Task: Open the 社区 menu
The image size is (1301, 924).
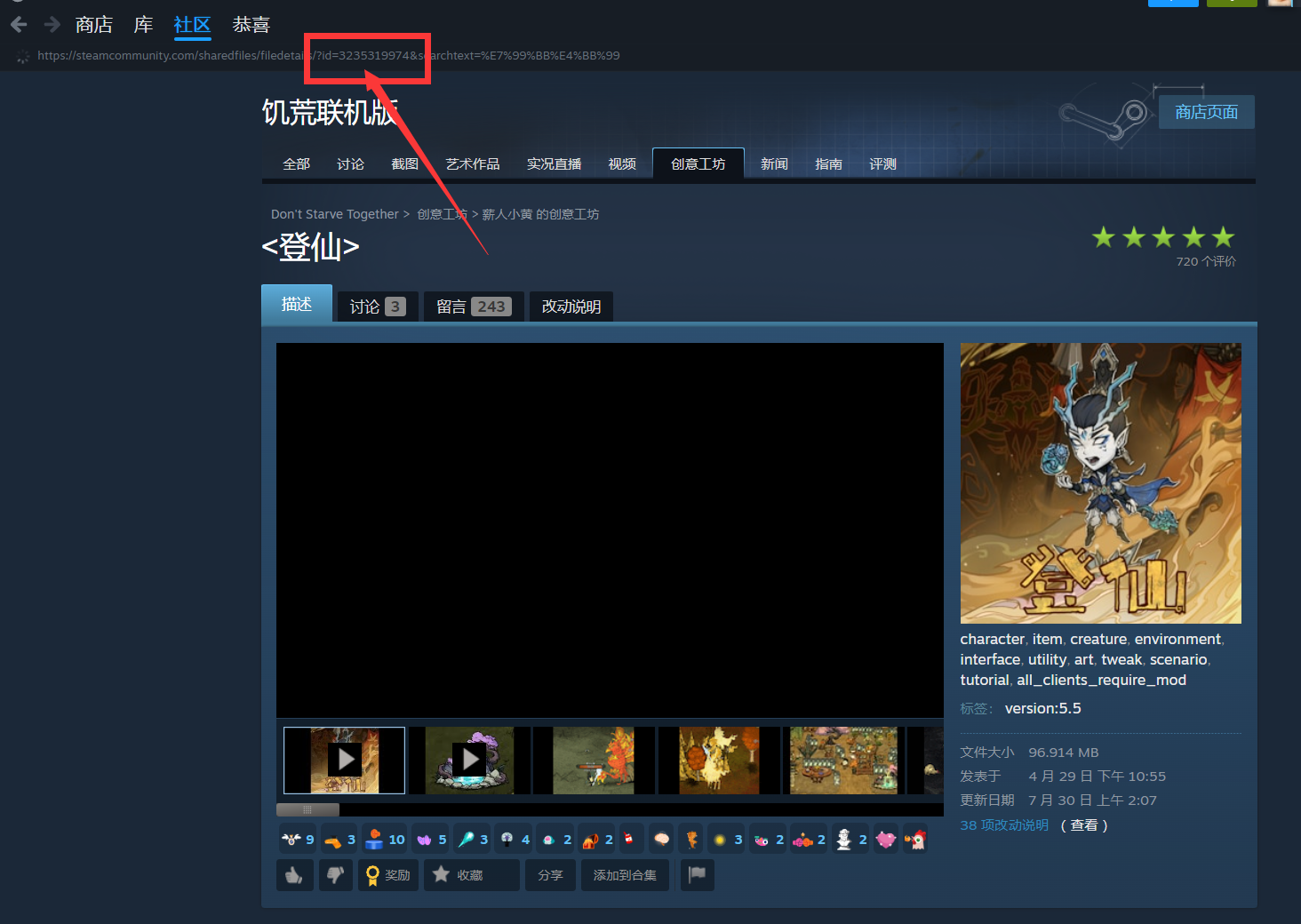Action: point(192,25)
